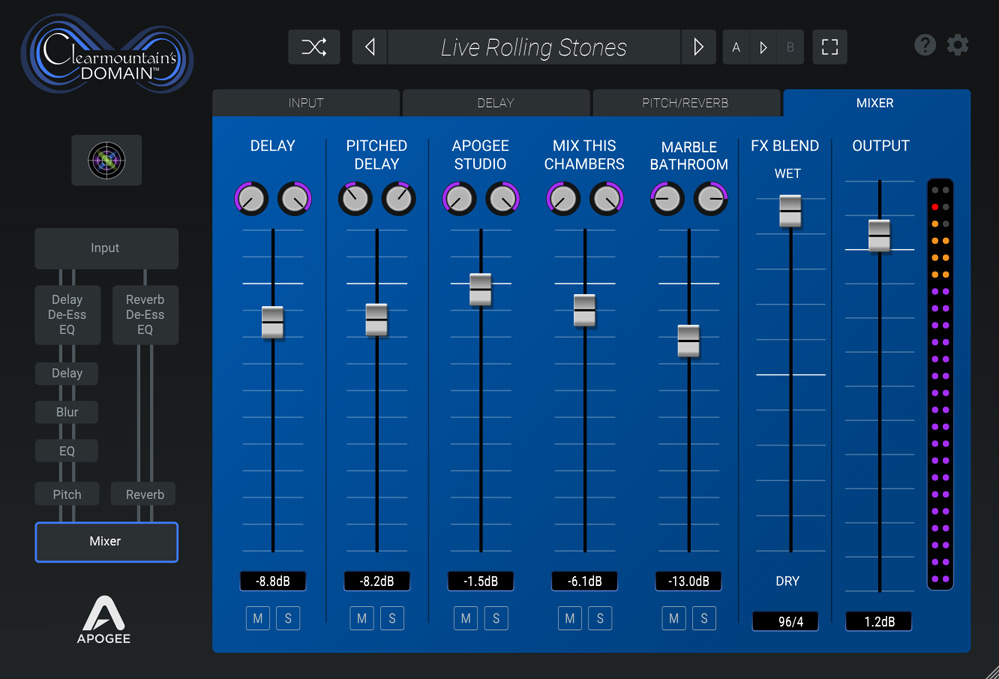Click the copy A to B arrow

point(764,47)
